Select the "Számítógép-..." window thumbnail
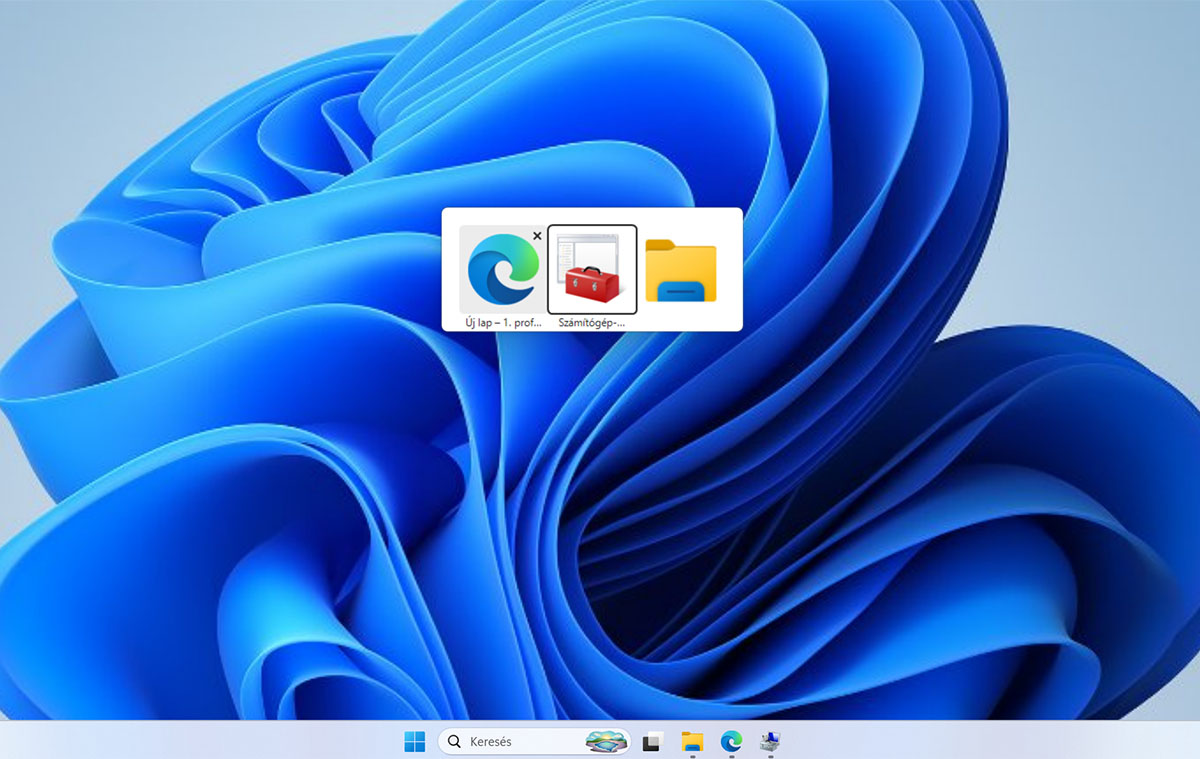This screenshot has width=1200, height=759. click(x=592, y=268)
